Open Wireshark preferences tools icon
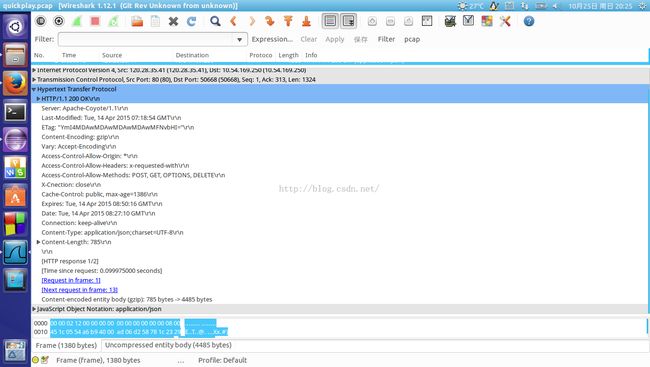Screen dimensions: 650x367 tap(505, 21)
